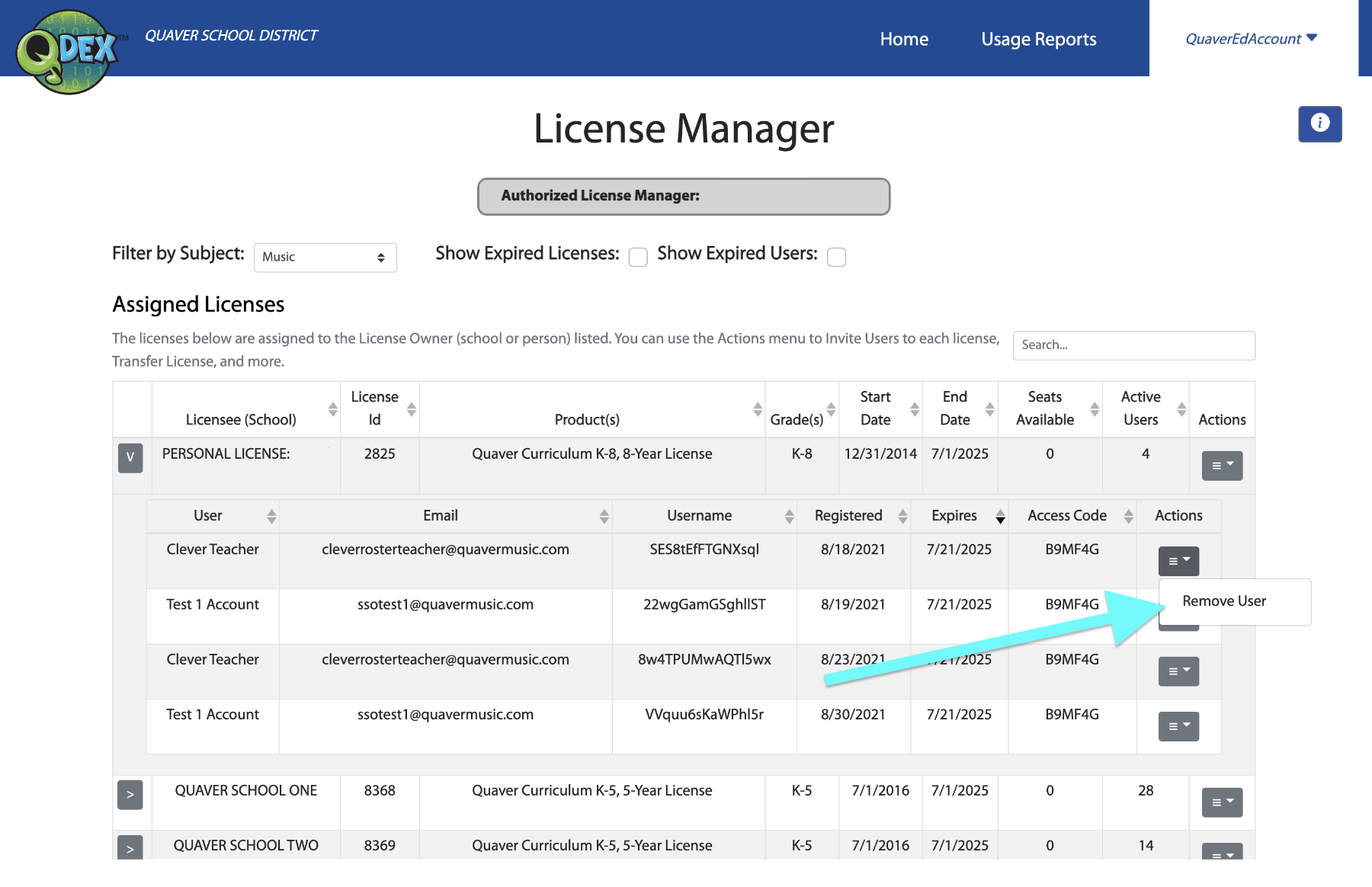
Task: Sort users by User column arrows
Action: tap(271, 517)
